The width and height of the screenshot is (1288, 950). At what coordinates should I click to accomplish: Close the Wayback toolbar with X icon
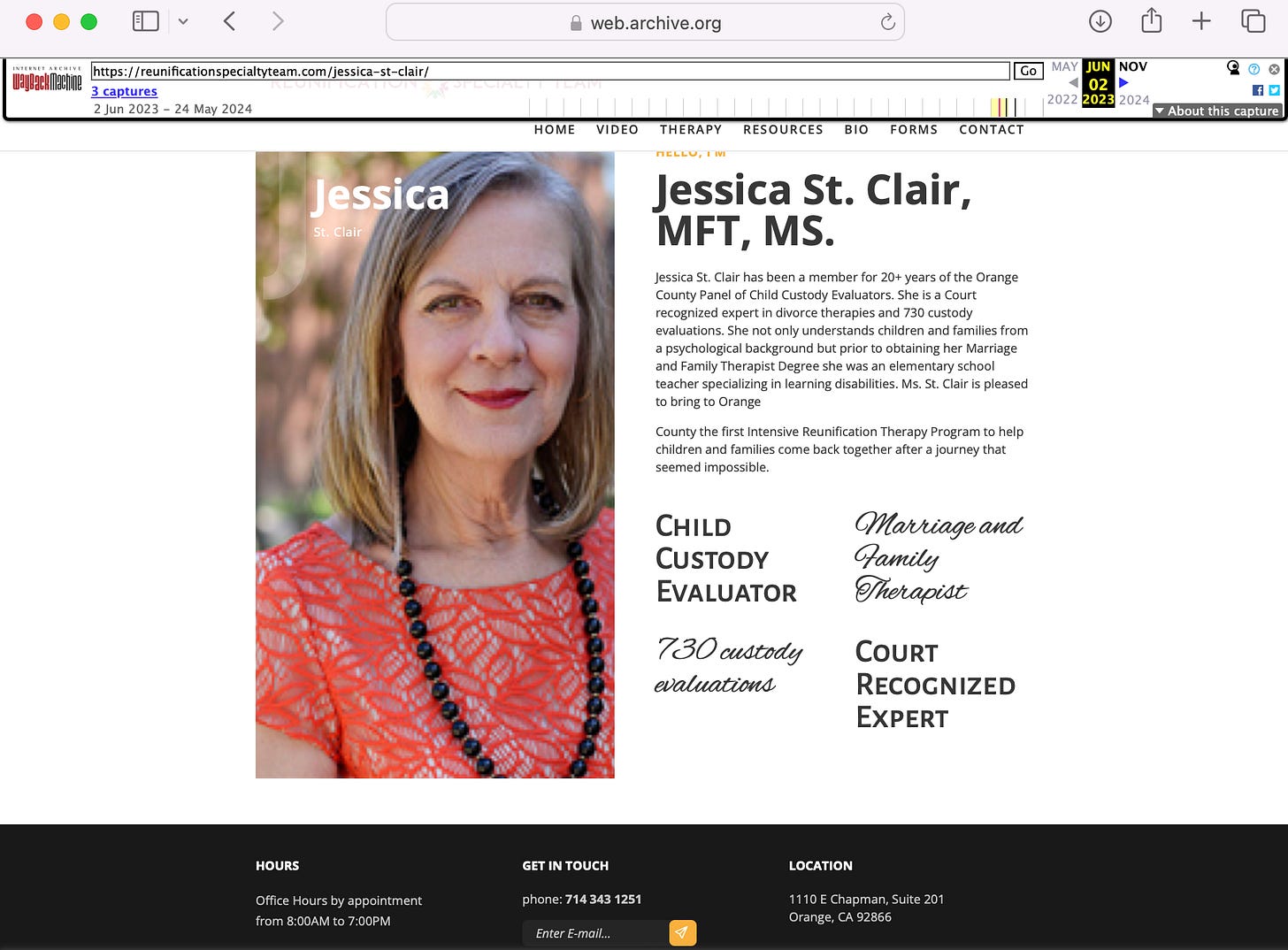[x=1274, y=69]
